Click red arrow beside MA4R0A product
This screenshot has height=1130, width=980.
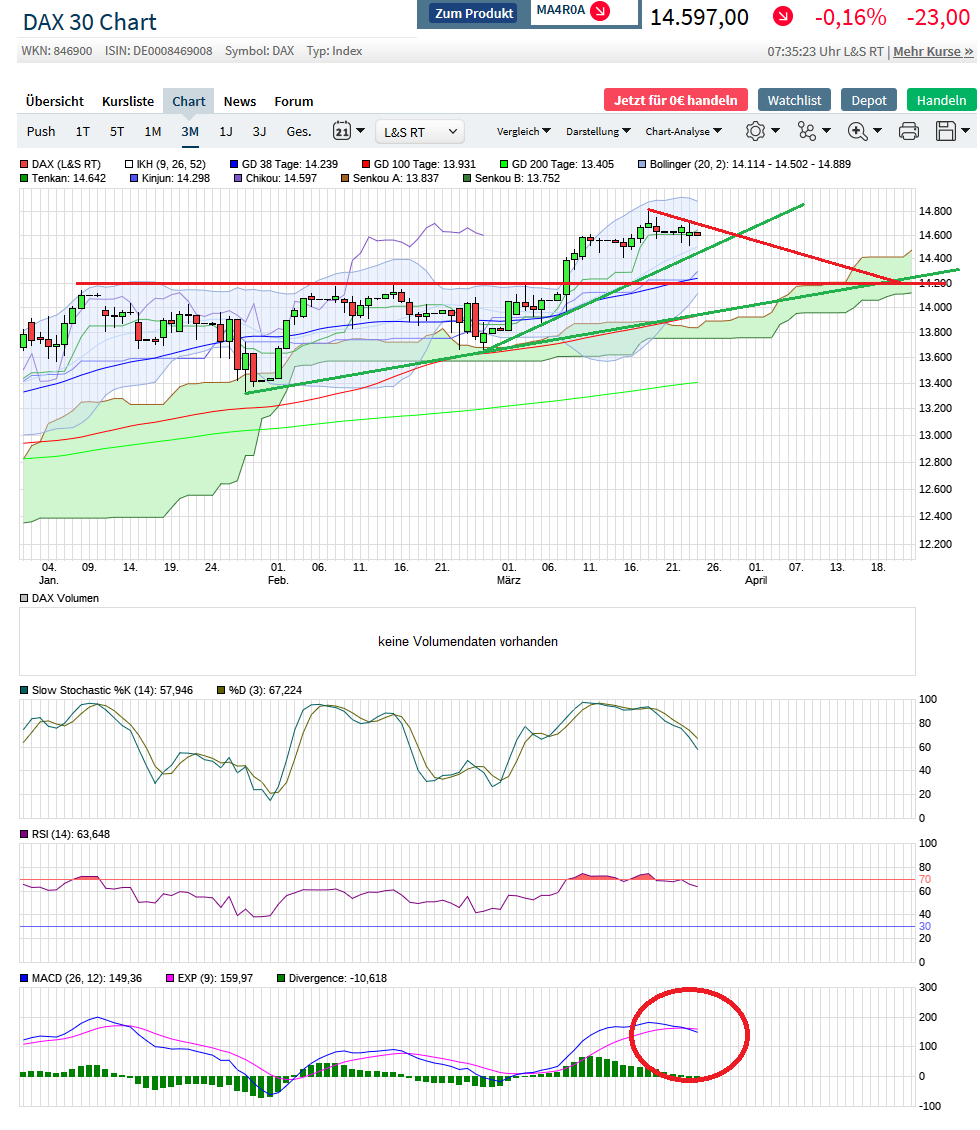[x=600, y=12]
